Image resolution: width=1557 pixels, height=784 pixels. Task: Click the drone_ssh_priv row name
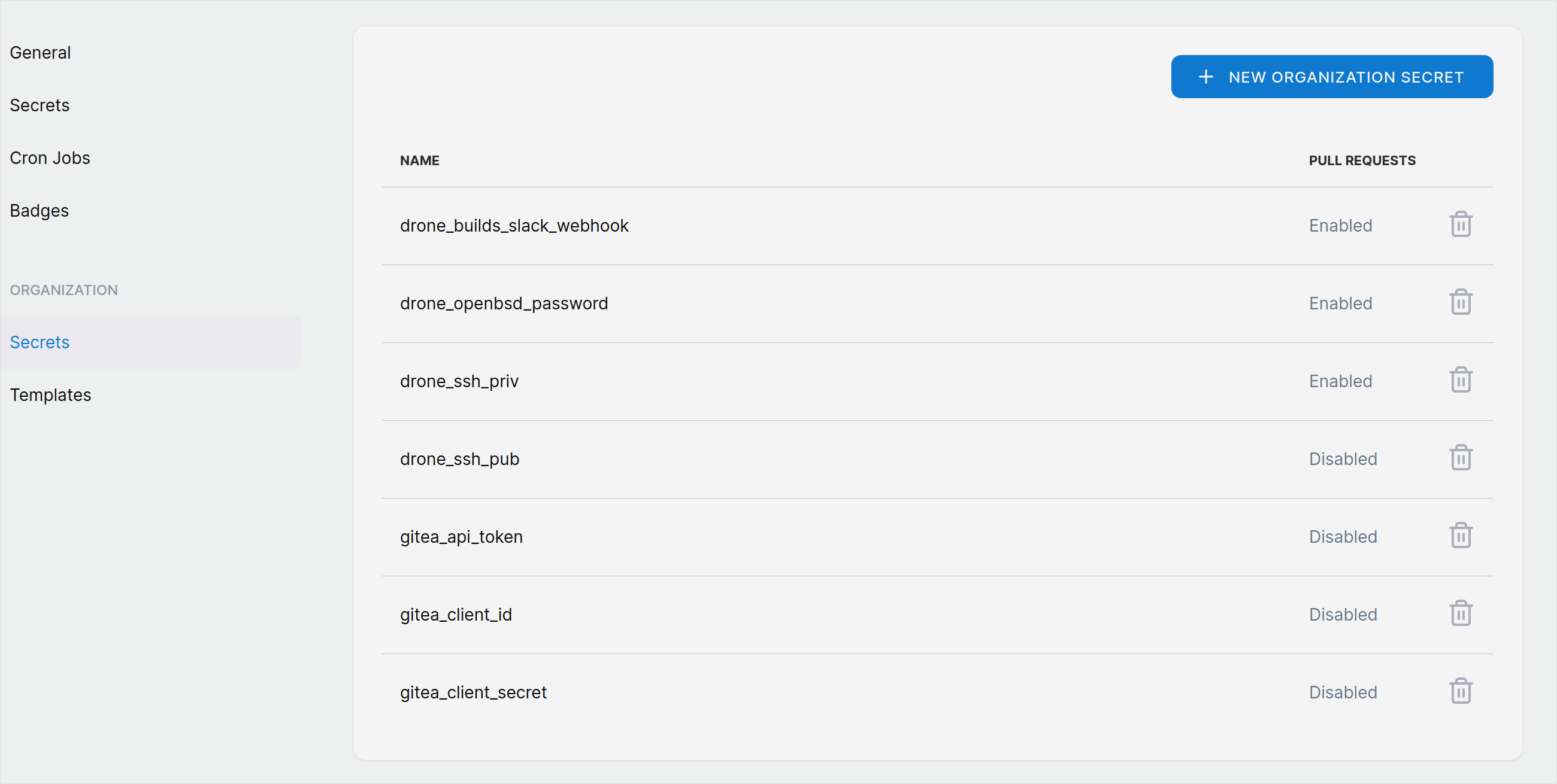[x=459, y=381]
